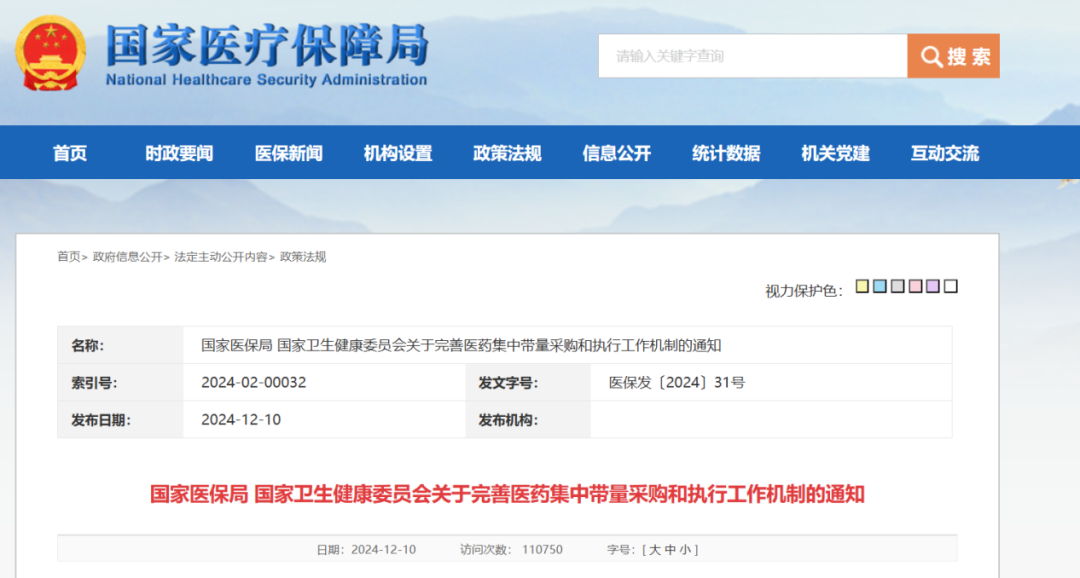Select the yellow eye-protection color swatch
Image resolution: width=1080 pixels, height=578 pixels.
tap(862, 286)
